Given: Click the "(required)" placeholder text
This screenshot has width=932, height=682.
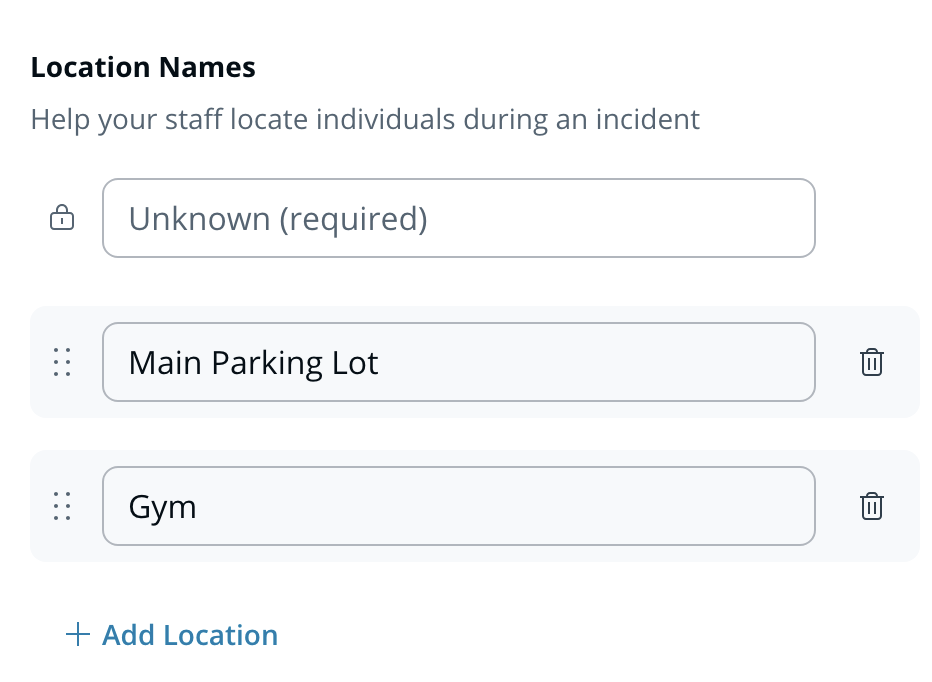Looking at the screenshot, I should tap(353, 219).
